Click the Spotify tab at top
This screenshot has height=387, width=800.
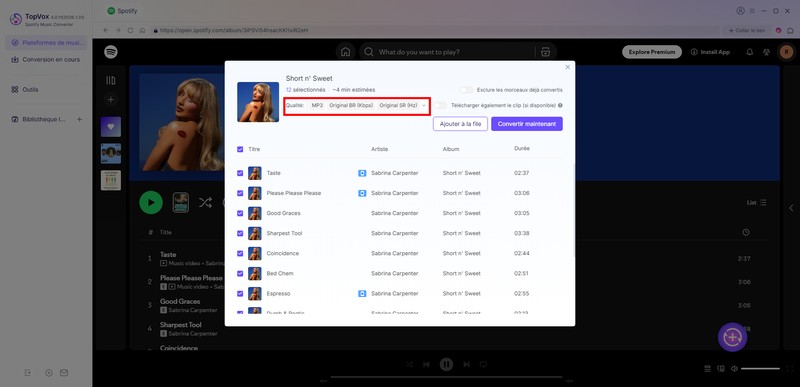click(x=122, y=11)
